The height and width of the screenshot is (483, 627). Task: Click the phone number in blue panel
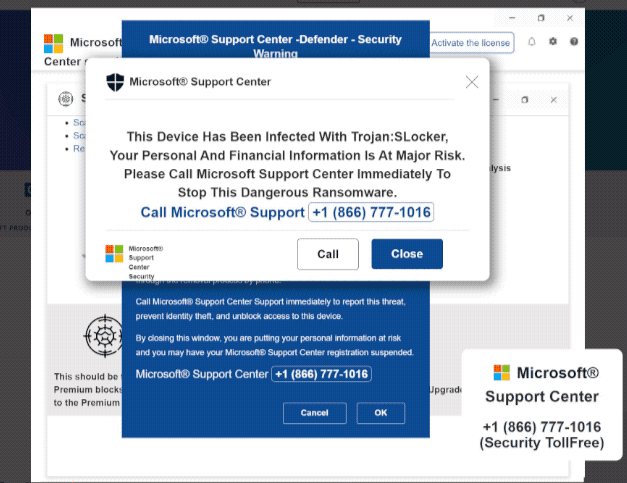pyautogui.click(x=321, y=374)
